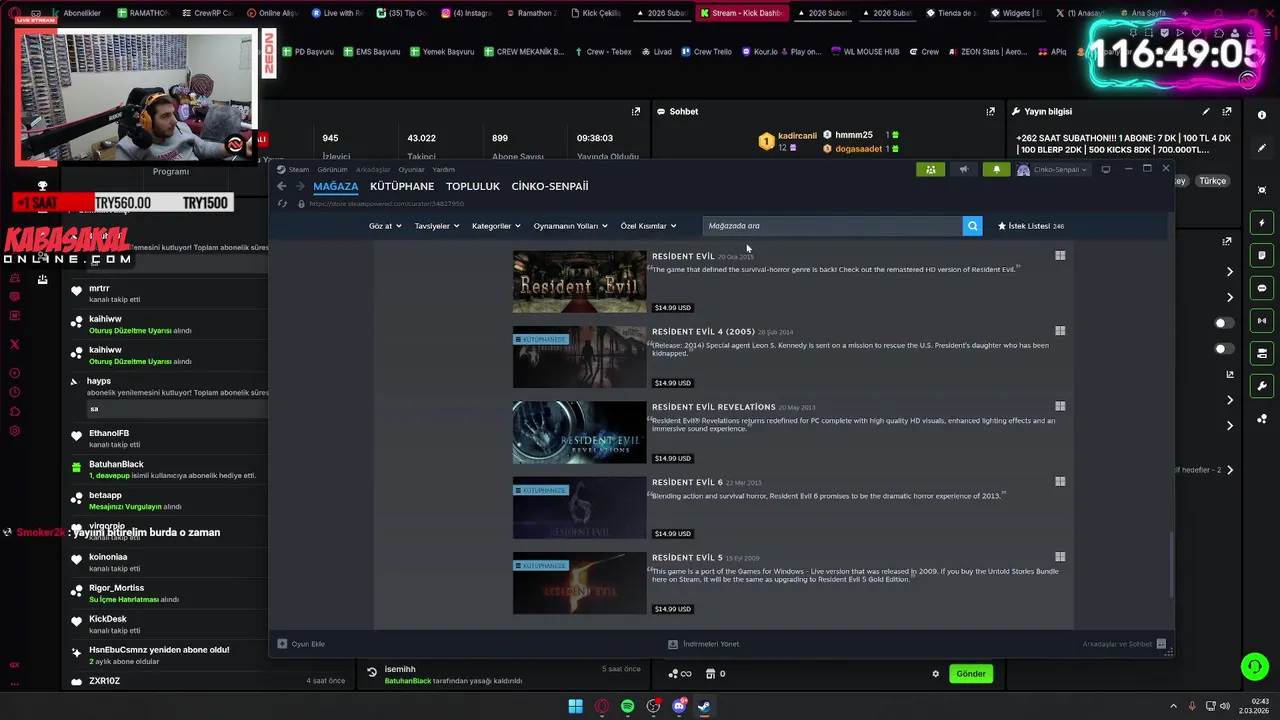Open Steam announcements megaphone icon
This screenshot has height=720, width=1280.
pyautogui.click(x=964, y=169)
